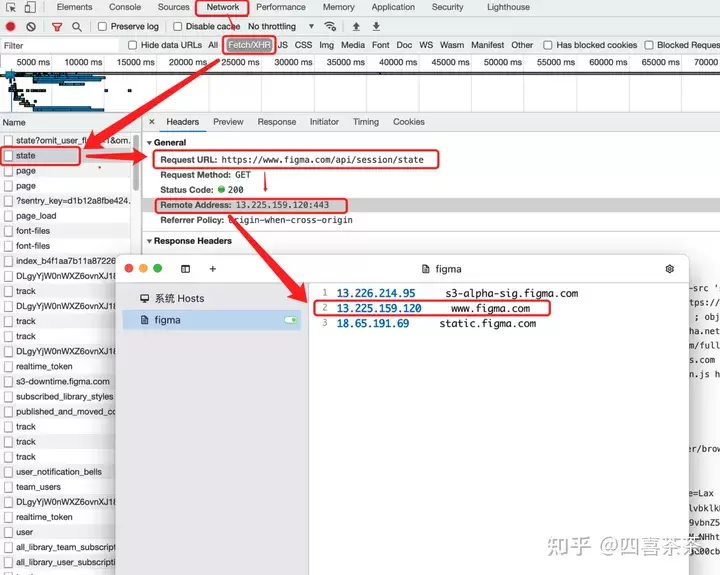The height and width of the screenshot is (575, 720).
Task: Show the Headers tab
Action: pyautogui.click(x=183, y=122)
